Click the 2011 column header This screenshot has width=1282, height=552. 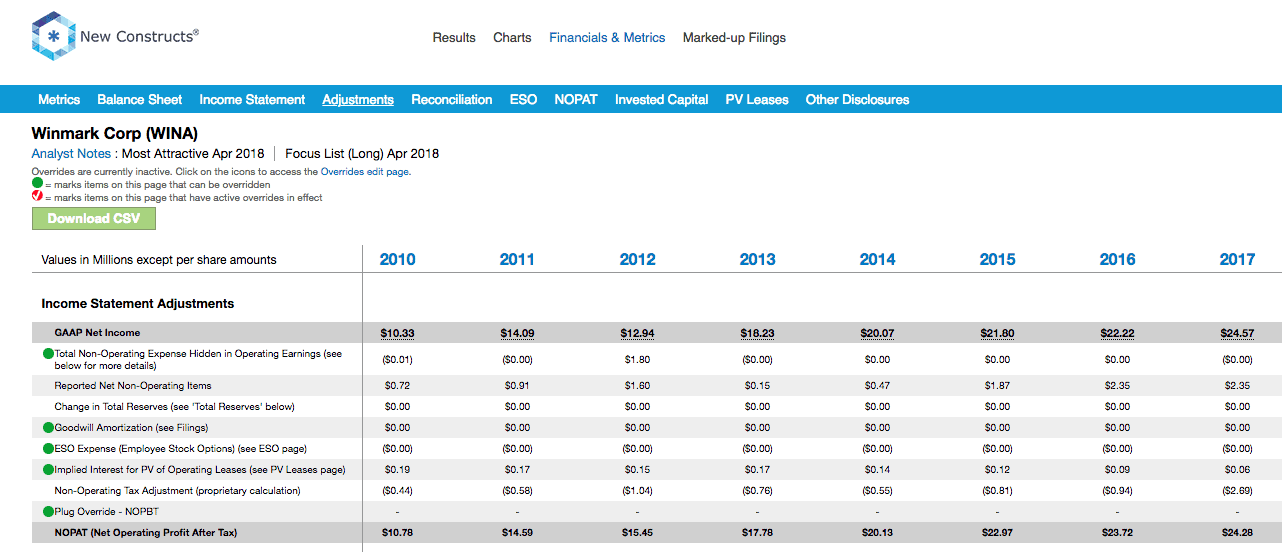pos(517,259)
